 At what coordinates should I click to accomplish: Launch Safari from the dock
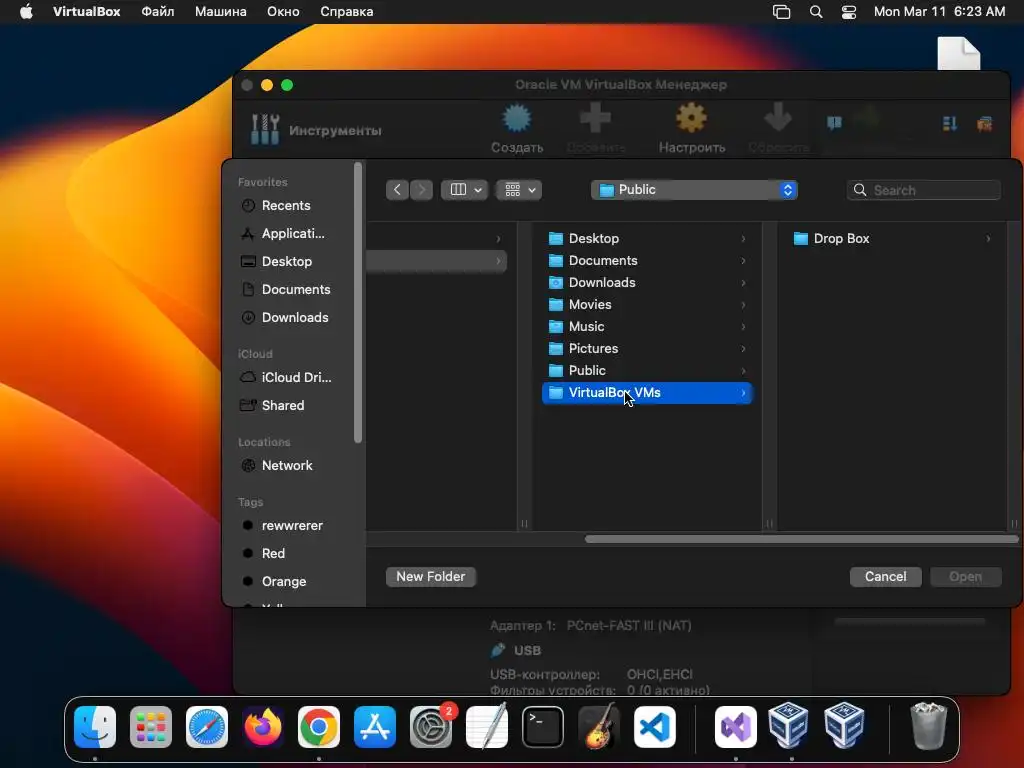[207, 726]
